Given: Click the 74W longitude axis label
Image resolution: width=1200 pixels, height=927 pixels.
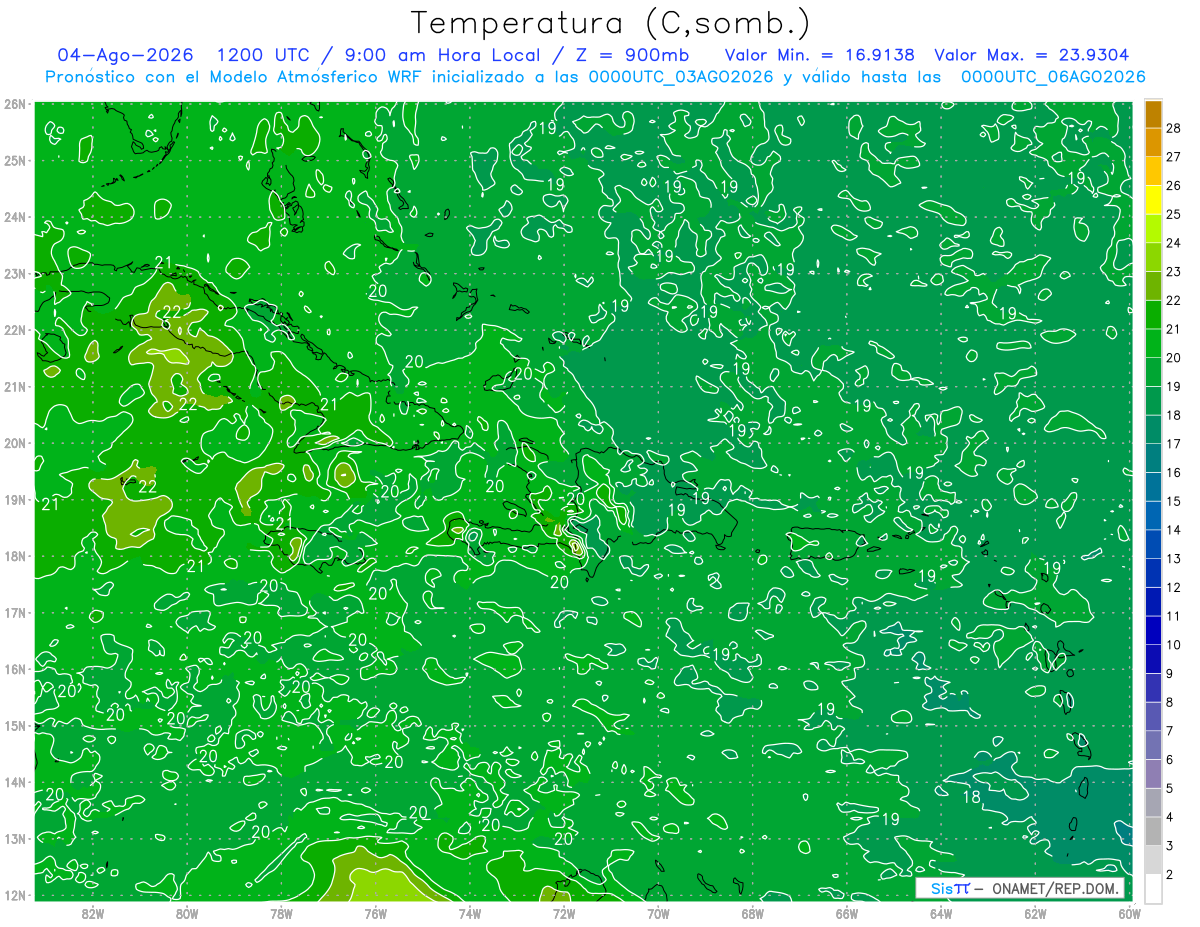Looking at the screenshot, I should click(x=469, y=913).
